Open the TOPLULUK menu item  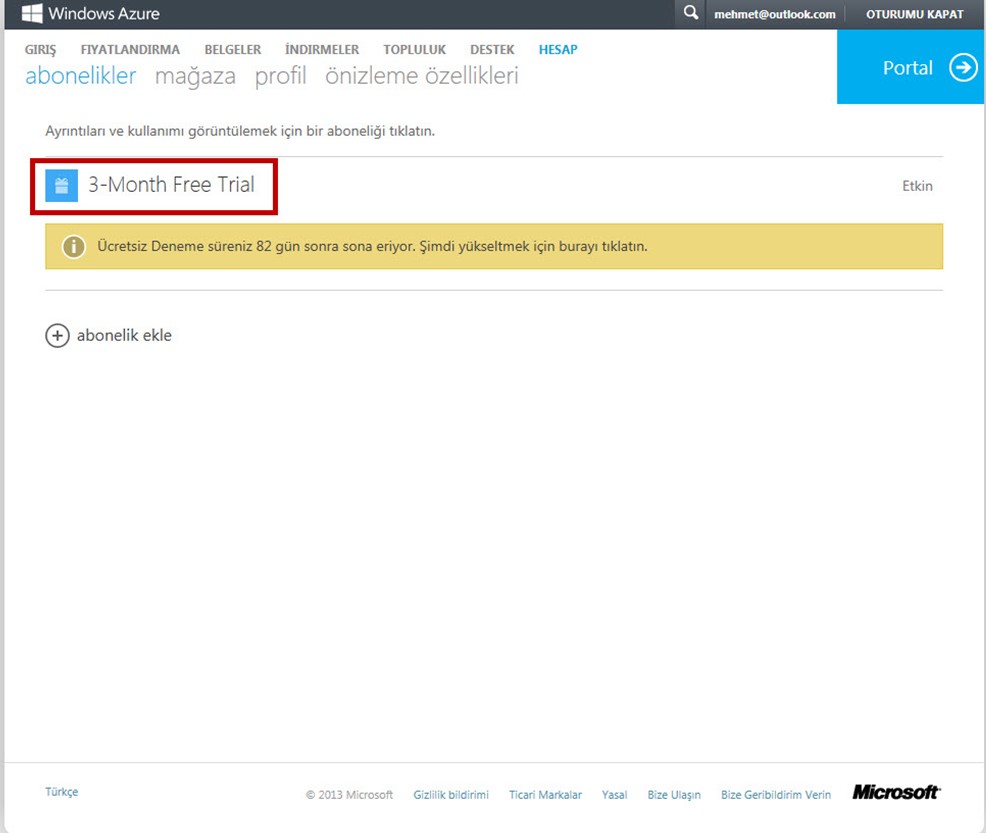point(414,50)
